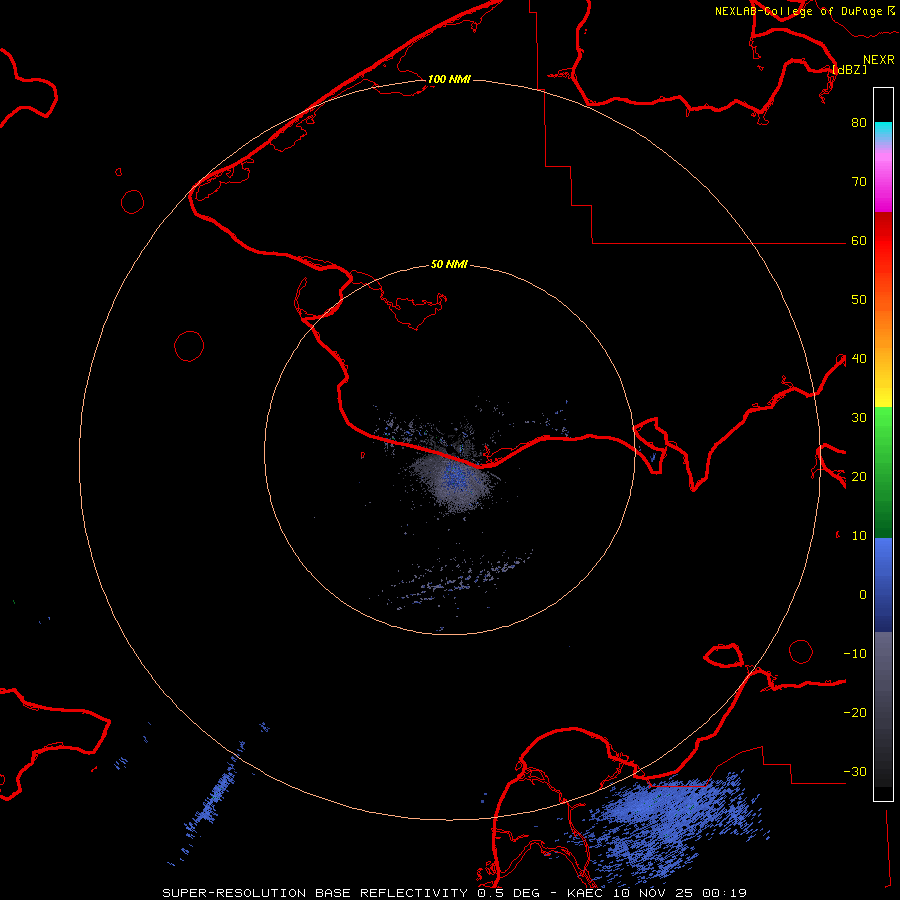Click the KAEC 10 NOV 25 00:19 timestamp

(x=657, y=893)
